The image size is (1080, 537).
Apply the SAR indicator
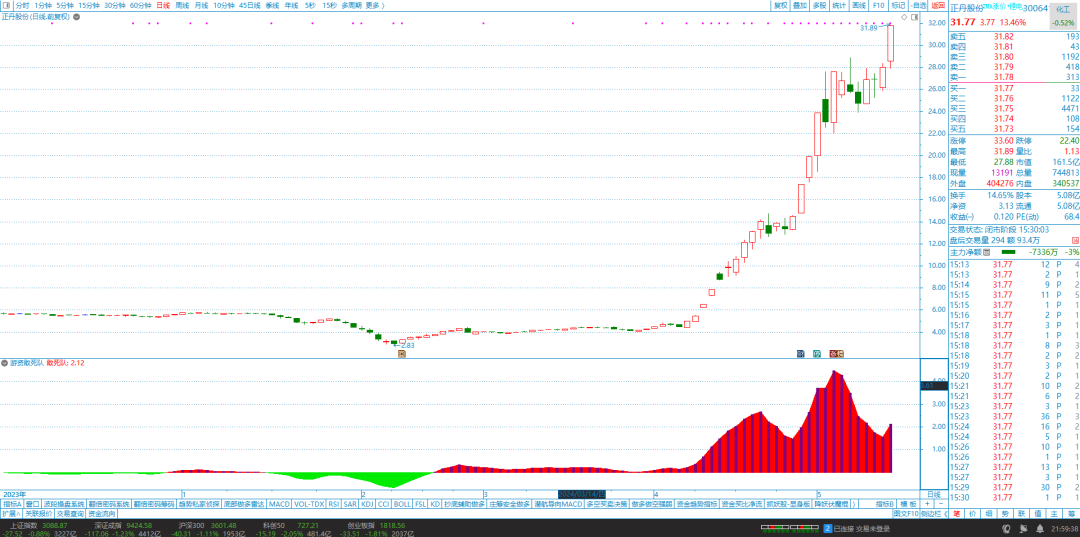click(x=351, y=504)
